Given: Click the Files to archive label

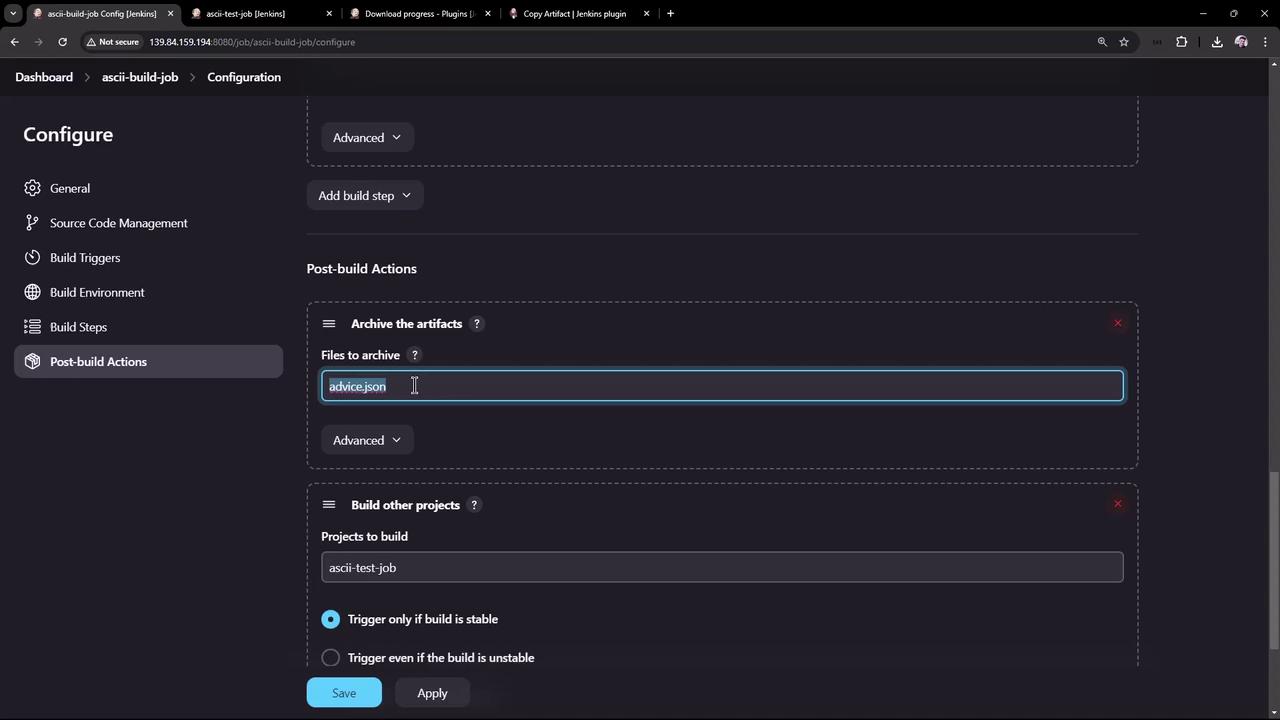Looking at the screenshot, I should coord(360,355).
